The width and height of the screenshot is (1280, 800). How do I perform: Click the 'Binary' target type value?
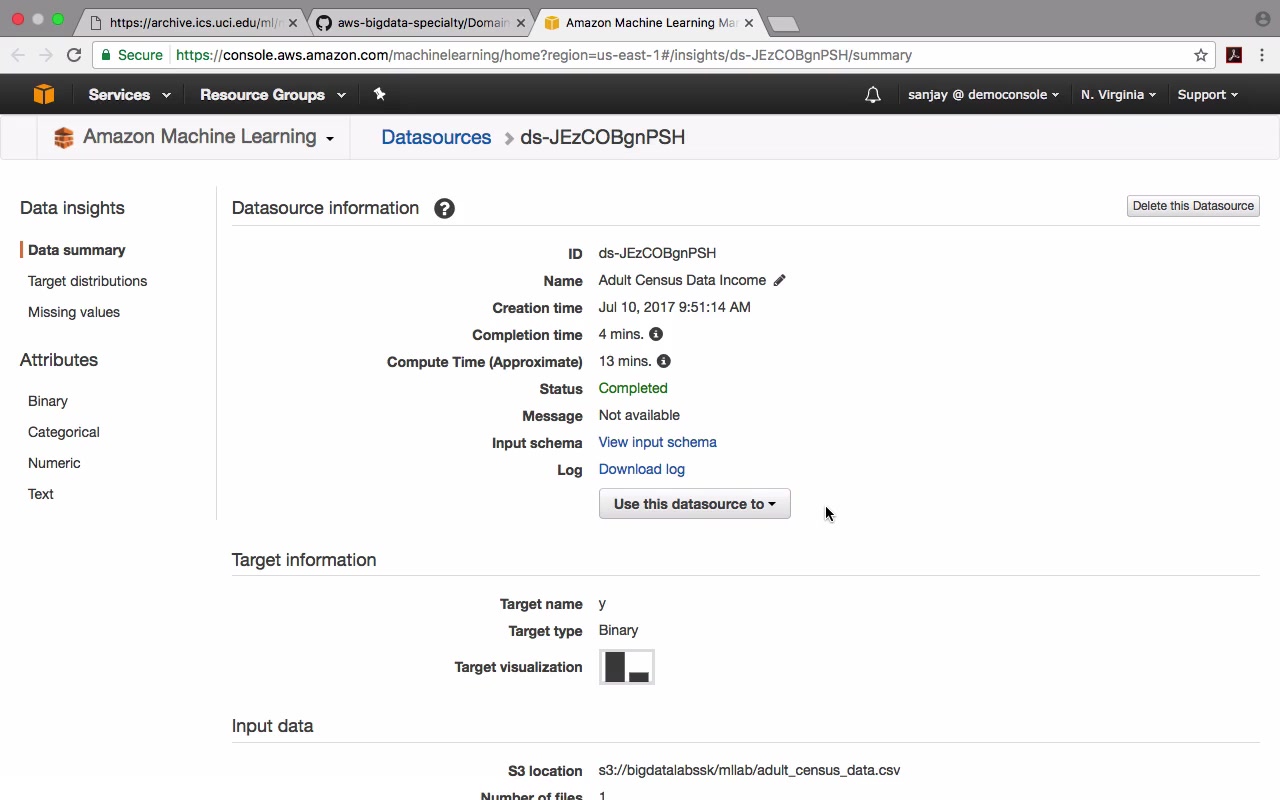(618, 630)
